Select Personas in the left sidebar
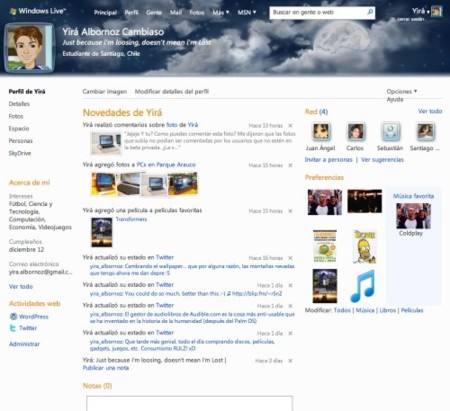The width and height of the screenshot is (450, 411). pos(21,141)
